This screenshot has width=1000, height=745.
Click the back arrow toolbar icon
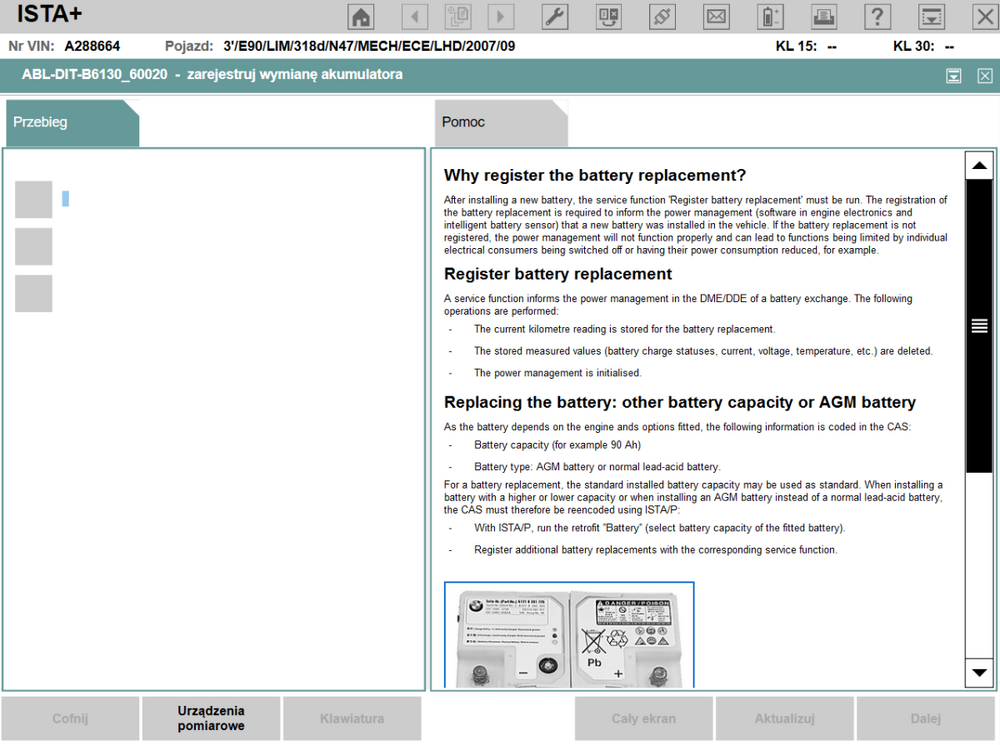pos(415,16)
